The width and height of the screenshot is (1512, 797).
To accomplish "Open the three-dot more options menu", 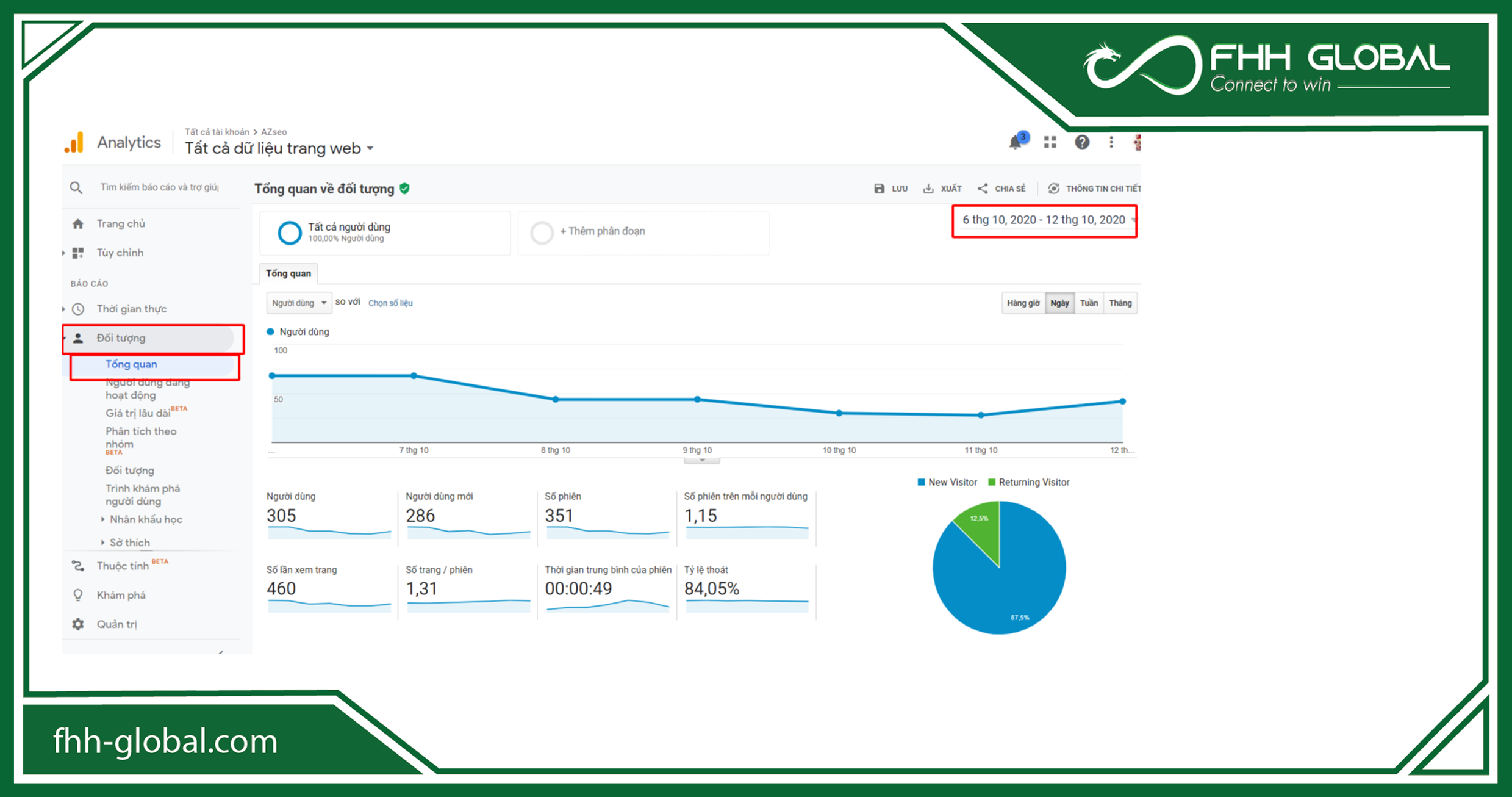I will (1111, 142).
